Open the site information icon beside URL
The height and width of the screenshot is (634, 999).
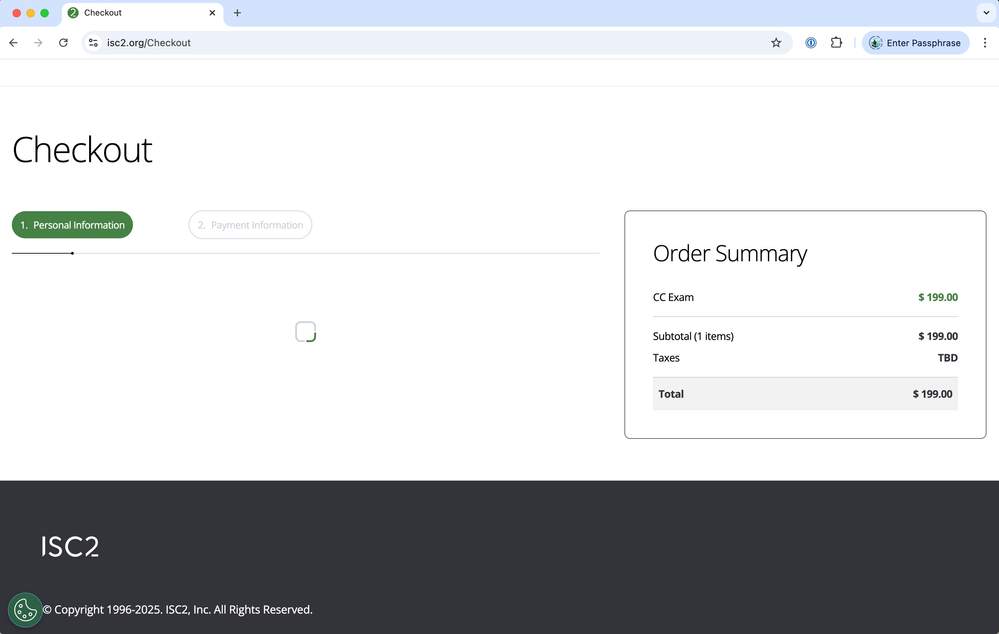[93, 43]
